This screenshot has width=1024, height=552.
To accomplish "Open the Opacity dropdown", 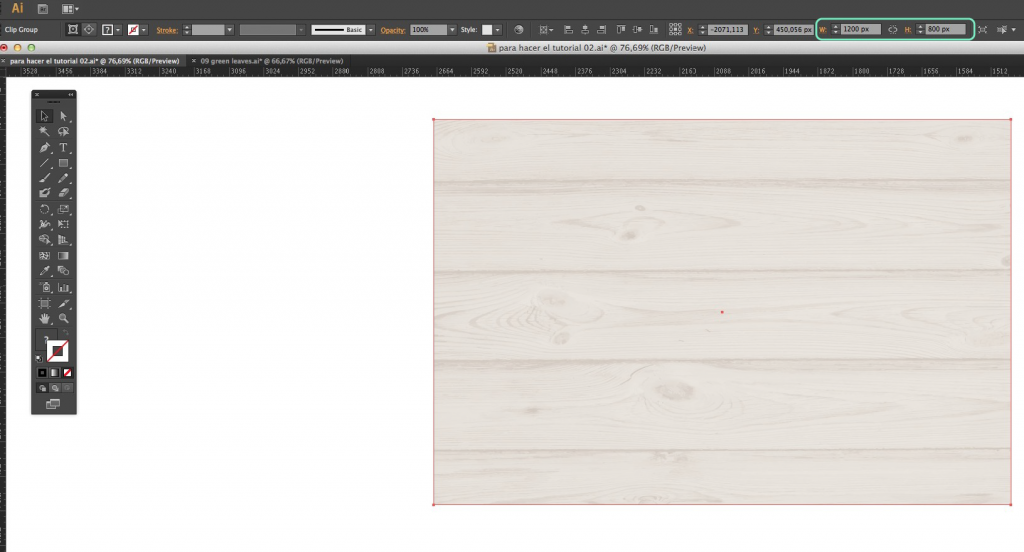I will 452,30.
